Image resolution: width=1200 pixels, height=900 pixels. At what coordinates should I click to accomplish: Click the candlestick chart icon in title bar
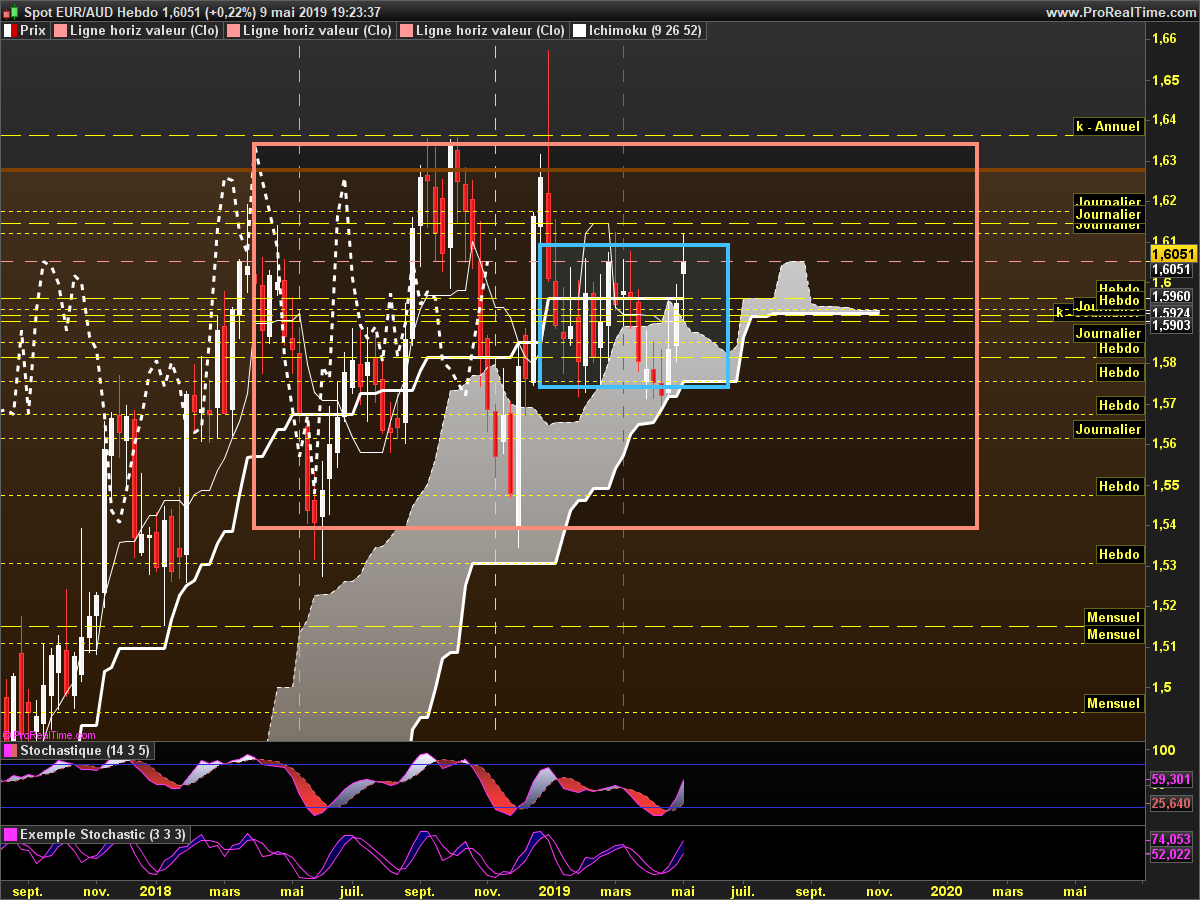[11, 12]
